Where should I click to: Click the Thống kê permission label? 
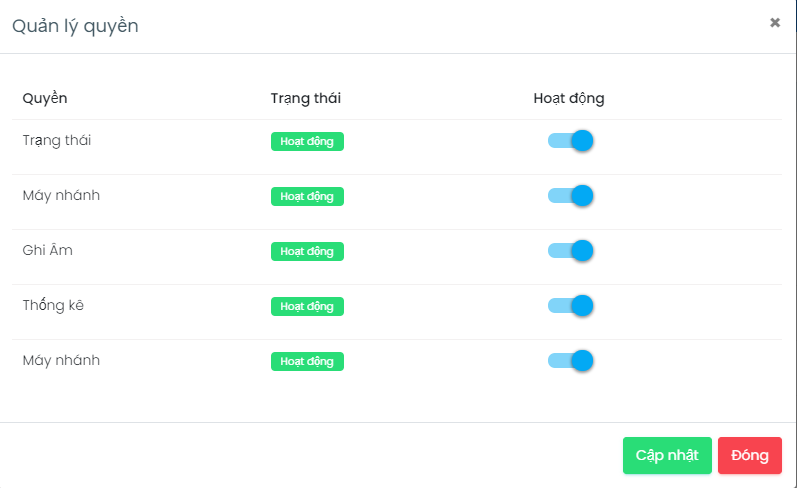53,305
